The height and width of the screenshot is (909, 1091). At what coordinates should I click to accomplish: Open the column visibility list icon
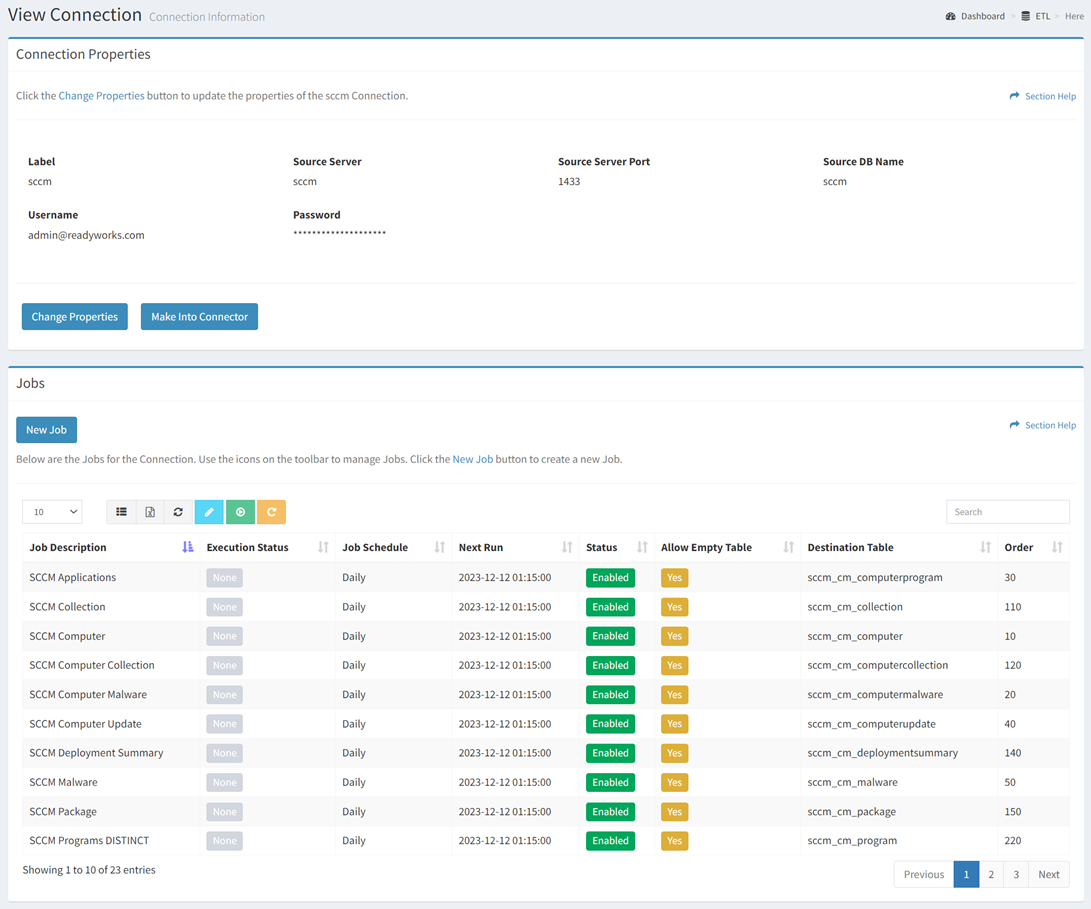click(x=121, y=511)
